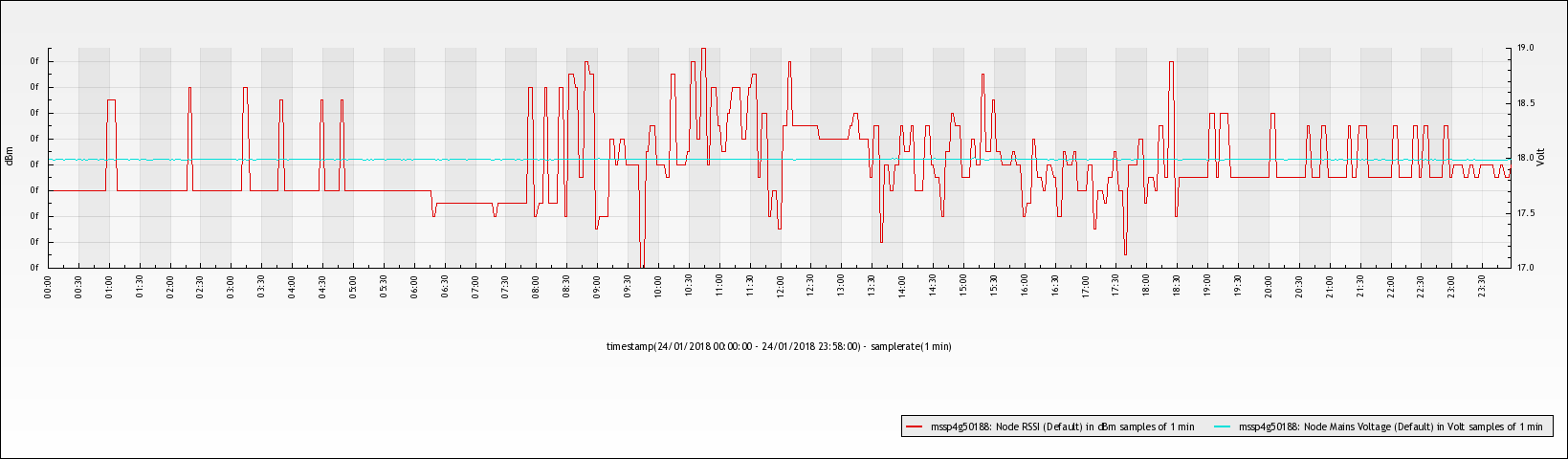Click the 12:00 time axis label
Image resolution: width=1568 pixels, height=459 pixels.
[x=781, y=286]
